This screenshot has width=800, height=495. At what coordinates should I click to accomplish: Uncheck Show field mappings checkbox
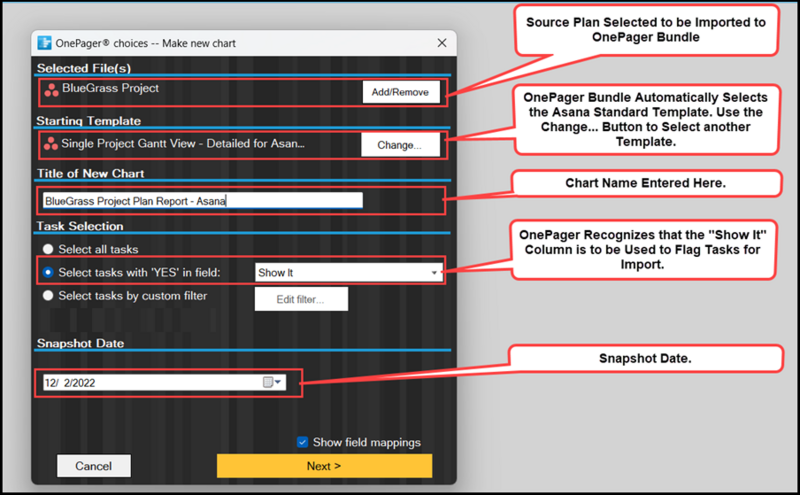coord(303,442)
